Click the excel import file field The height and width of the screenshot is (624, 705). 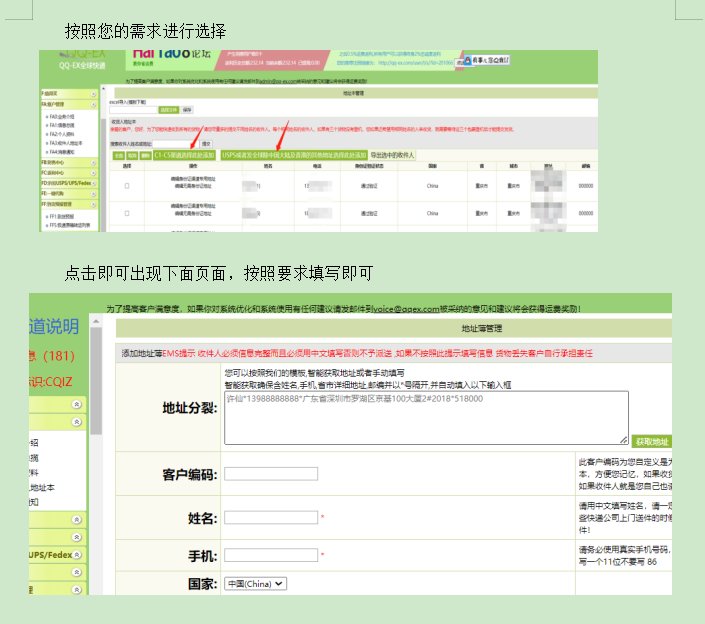pos(134,110)
